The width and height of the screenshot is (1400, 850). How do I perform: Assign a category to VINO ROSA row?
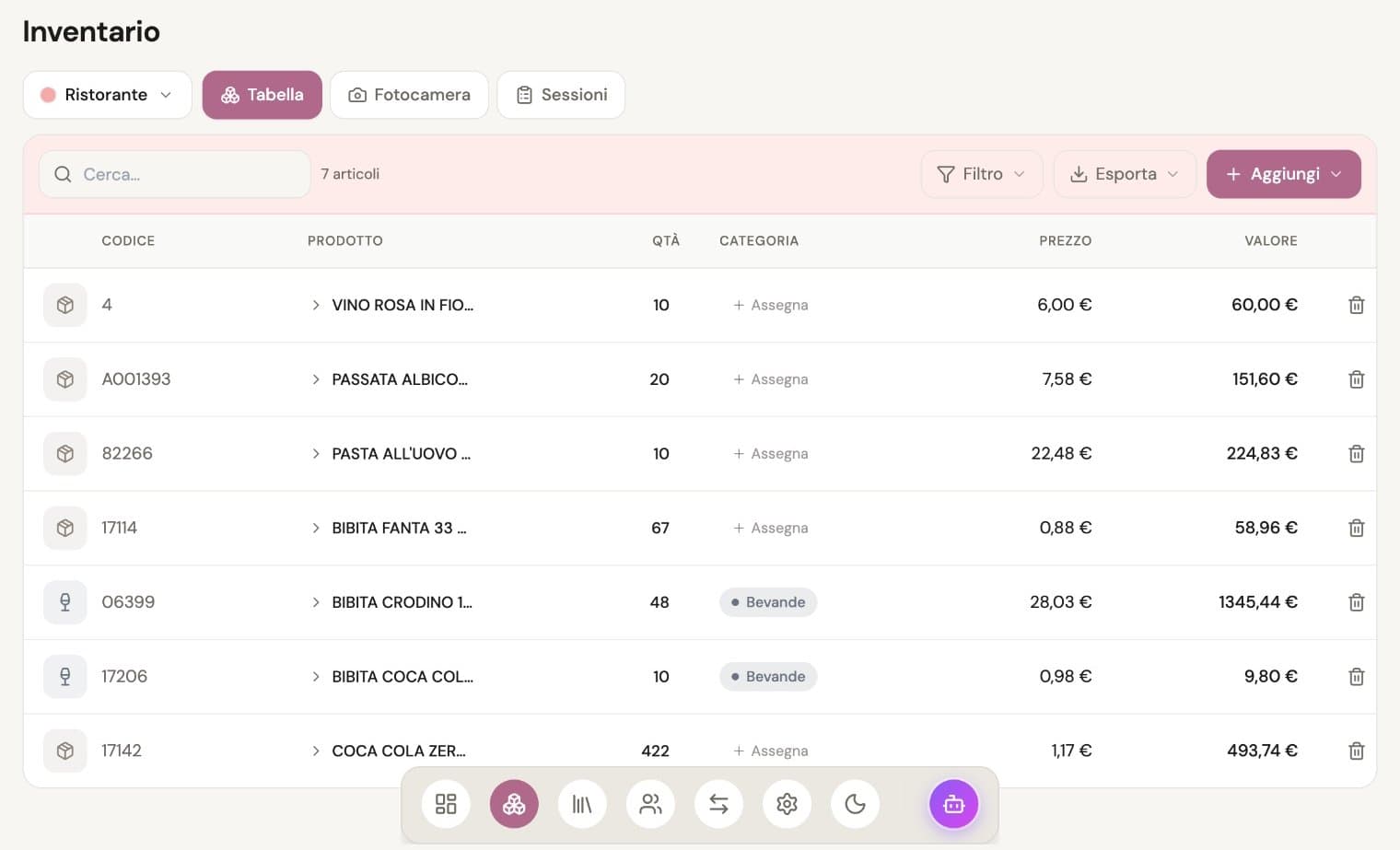pyautogui.click(x=771, y=305)
